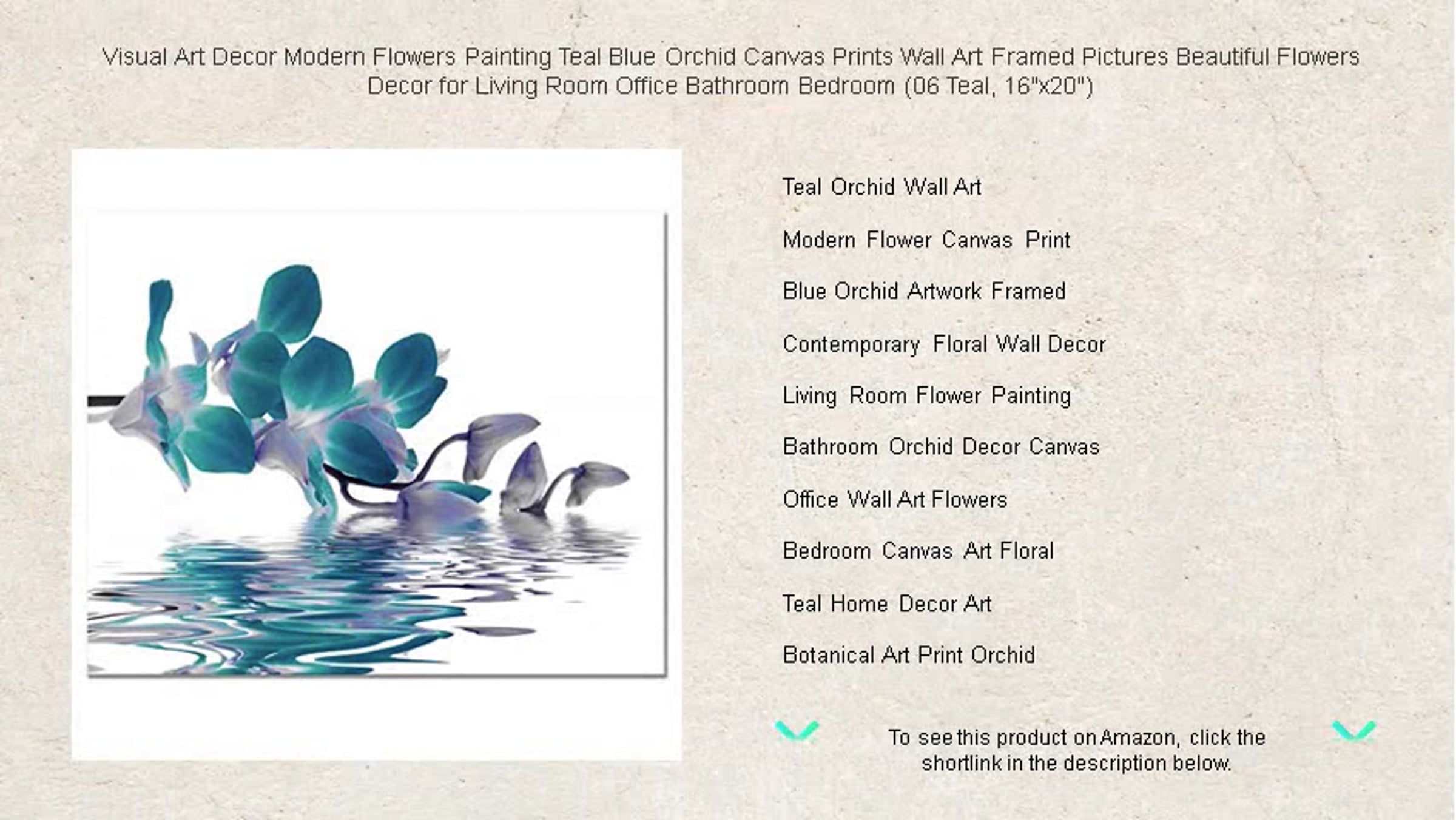
Task: Open the teal orchid canvas product image
Action: pyautogui.click(x=376, y=454)
